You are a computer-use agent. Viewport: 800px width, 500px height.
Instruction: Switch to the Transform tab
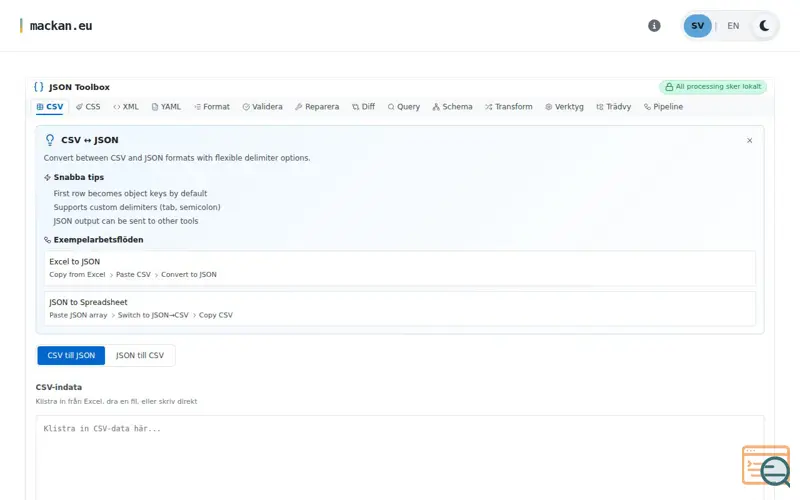[509, 107]
